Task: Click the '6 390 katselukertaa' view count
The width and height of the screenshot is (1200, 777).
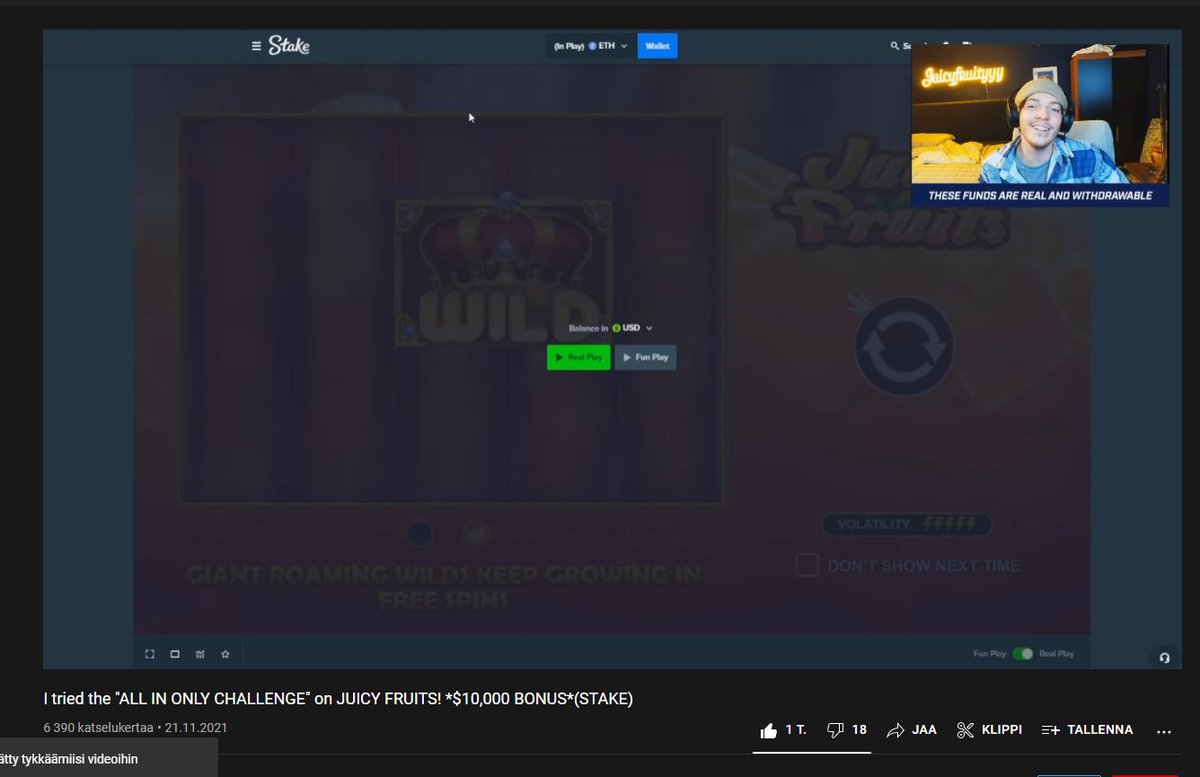Action: [98, 728]
